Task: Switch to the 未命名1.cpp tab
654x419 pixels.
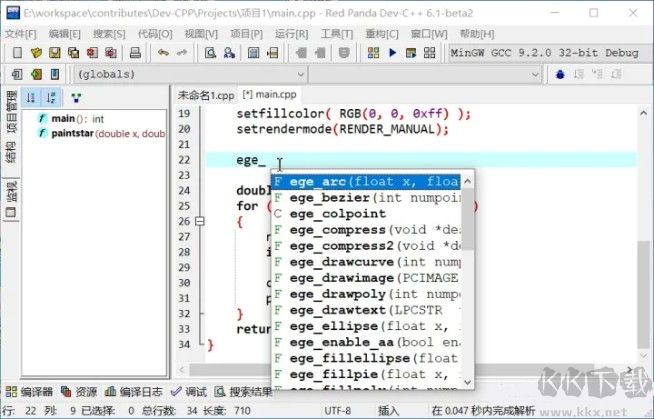Action: click(x=203, y=94)
